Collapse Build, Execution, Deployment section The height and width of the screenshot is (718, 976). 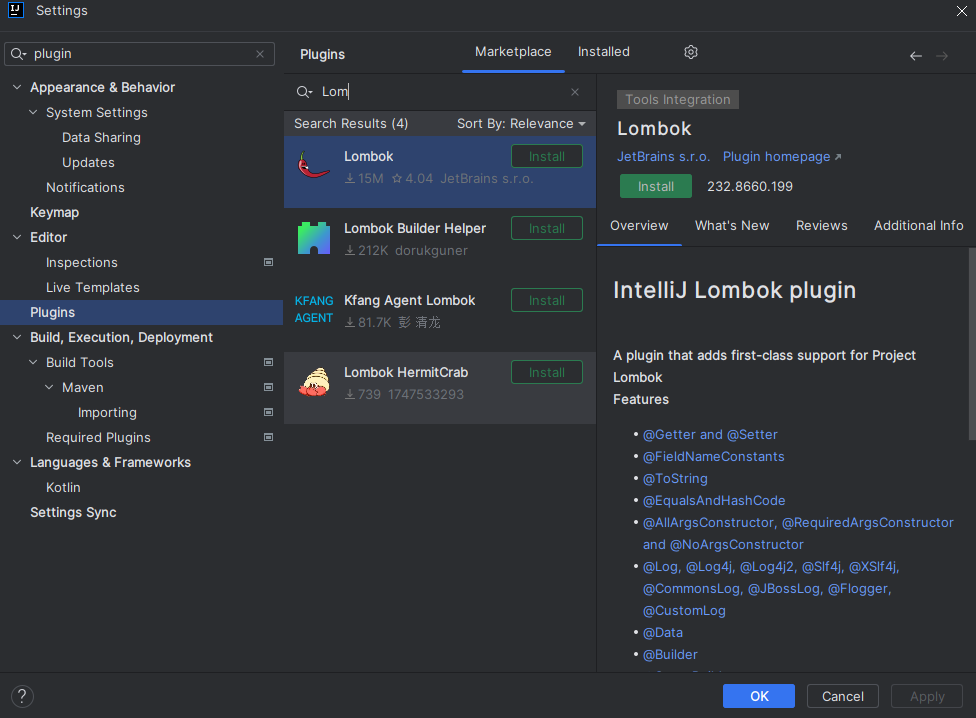(17, 337)
